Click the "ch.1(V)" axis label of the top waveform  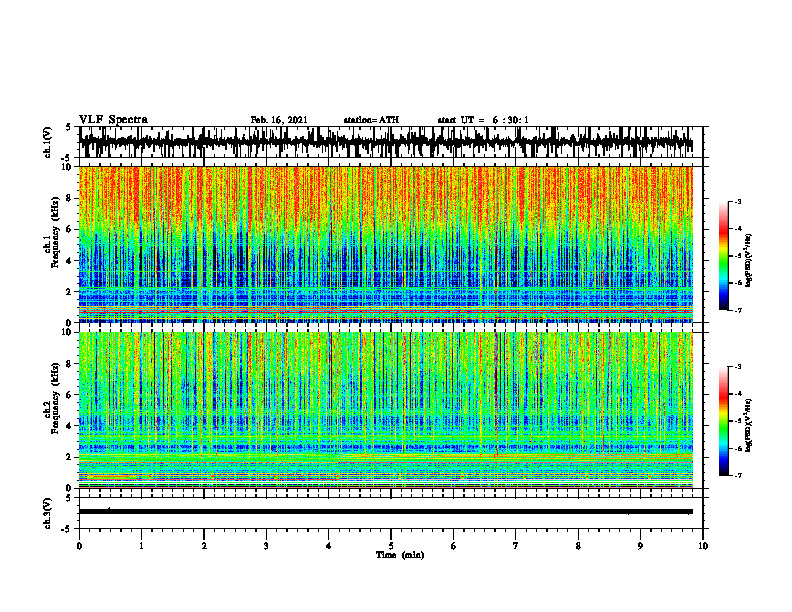tap(48, 142)
